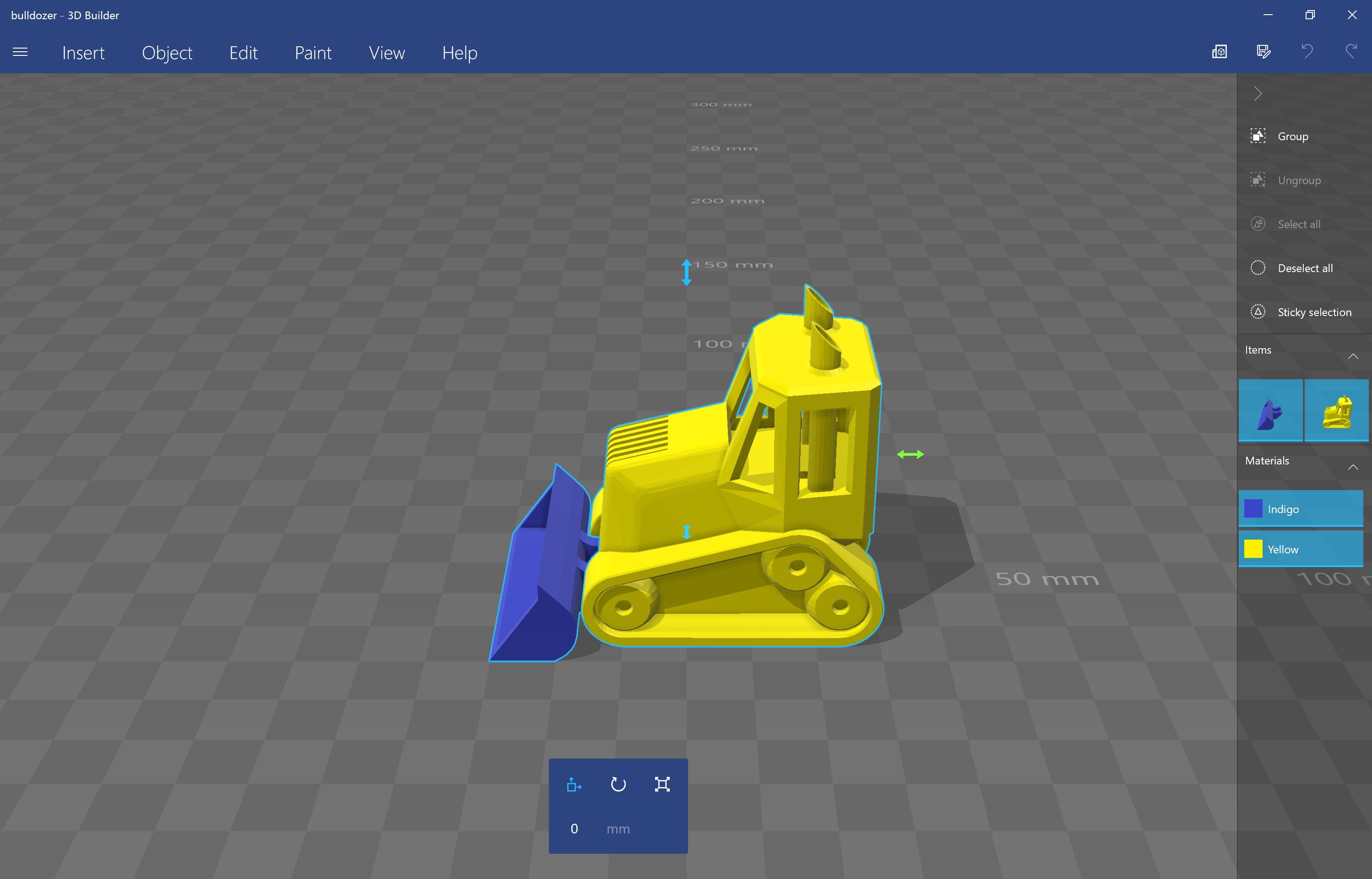
Task: Open the hamburger navigation menu
Action: coord(20,52)
